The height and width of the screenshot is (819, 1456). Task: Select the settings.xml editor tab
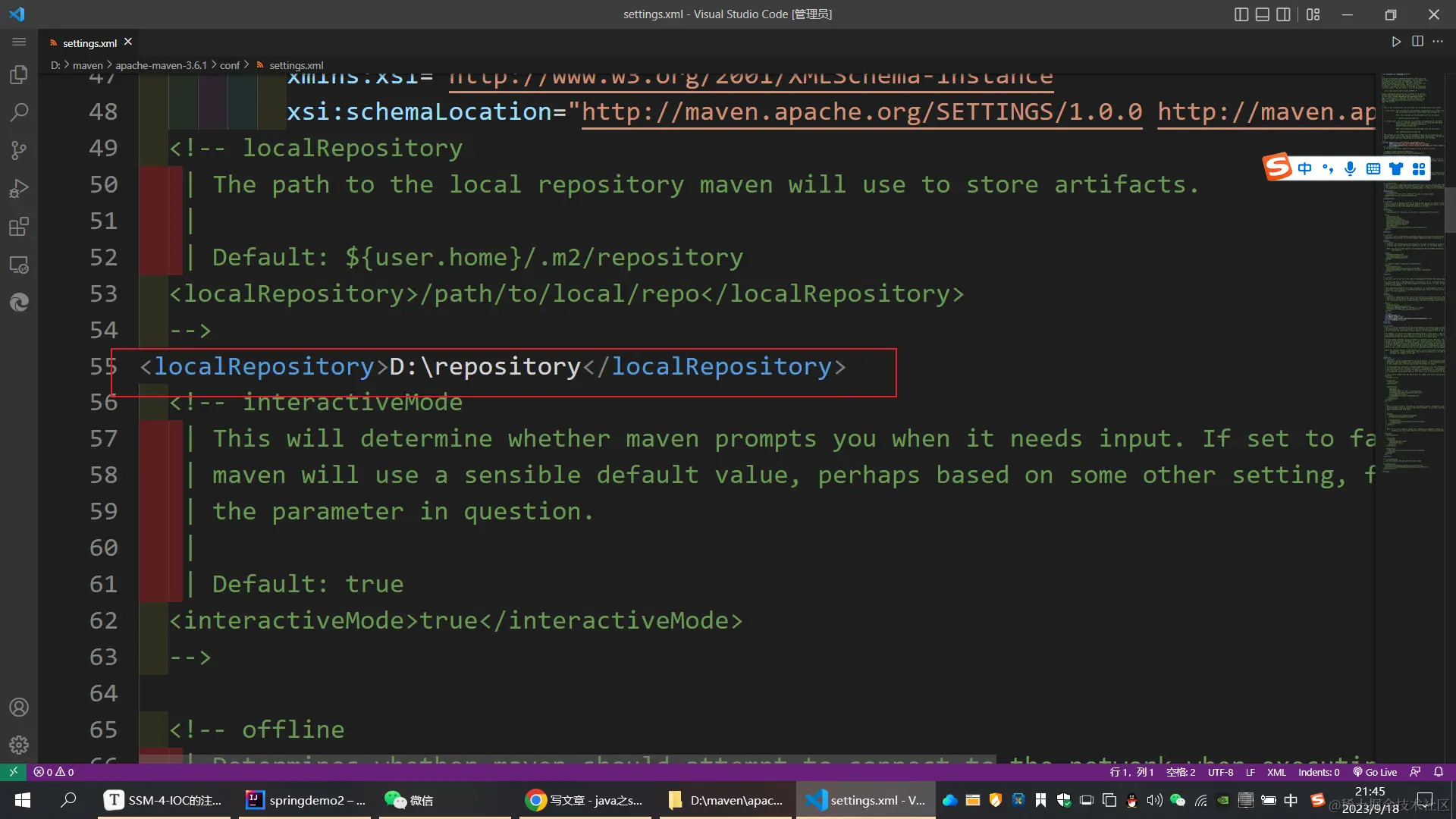[x=89, y=43]
